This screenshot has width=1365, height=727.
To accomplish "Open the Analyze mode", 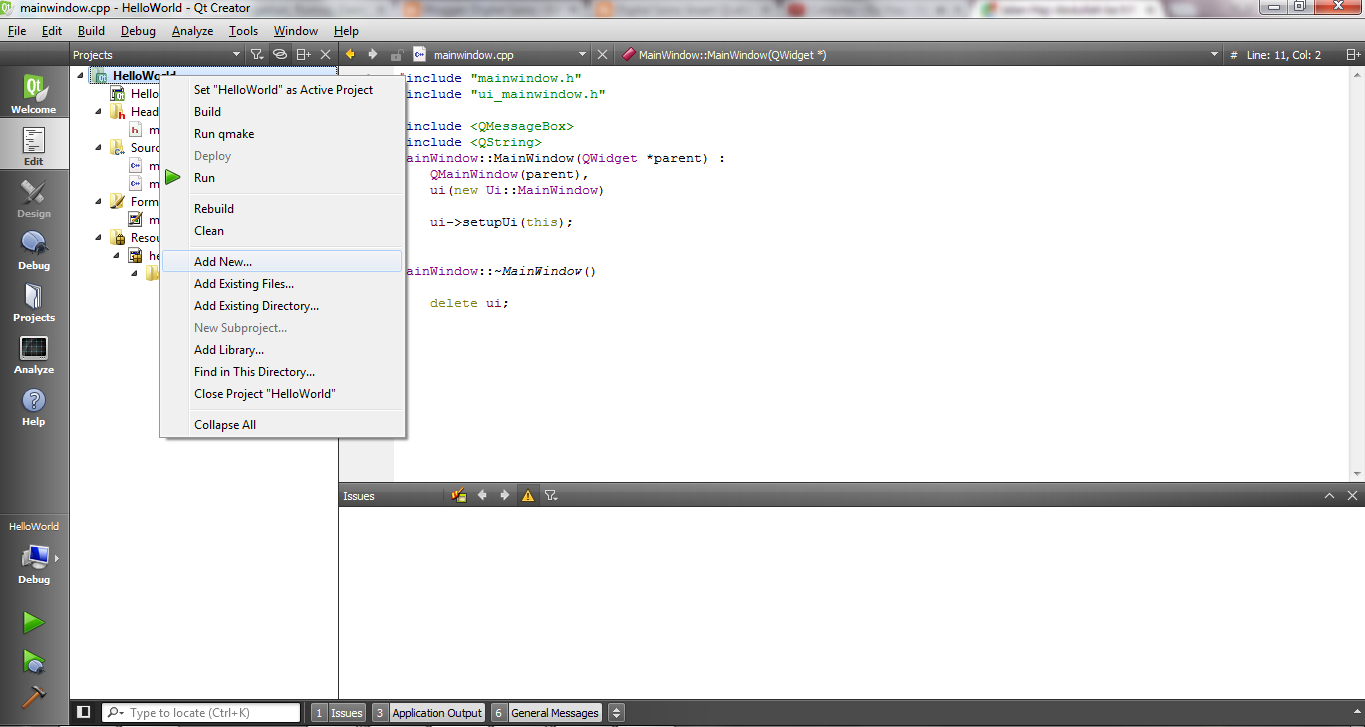I will tap(33, 354).
